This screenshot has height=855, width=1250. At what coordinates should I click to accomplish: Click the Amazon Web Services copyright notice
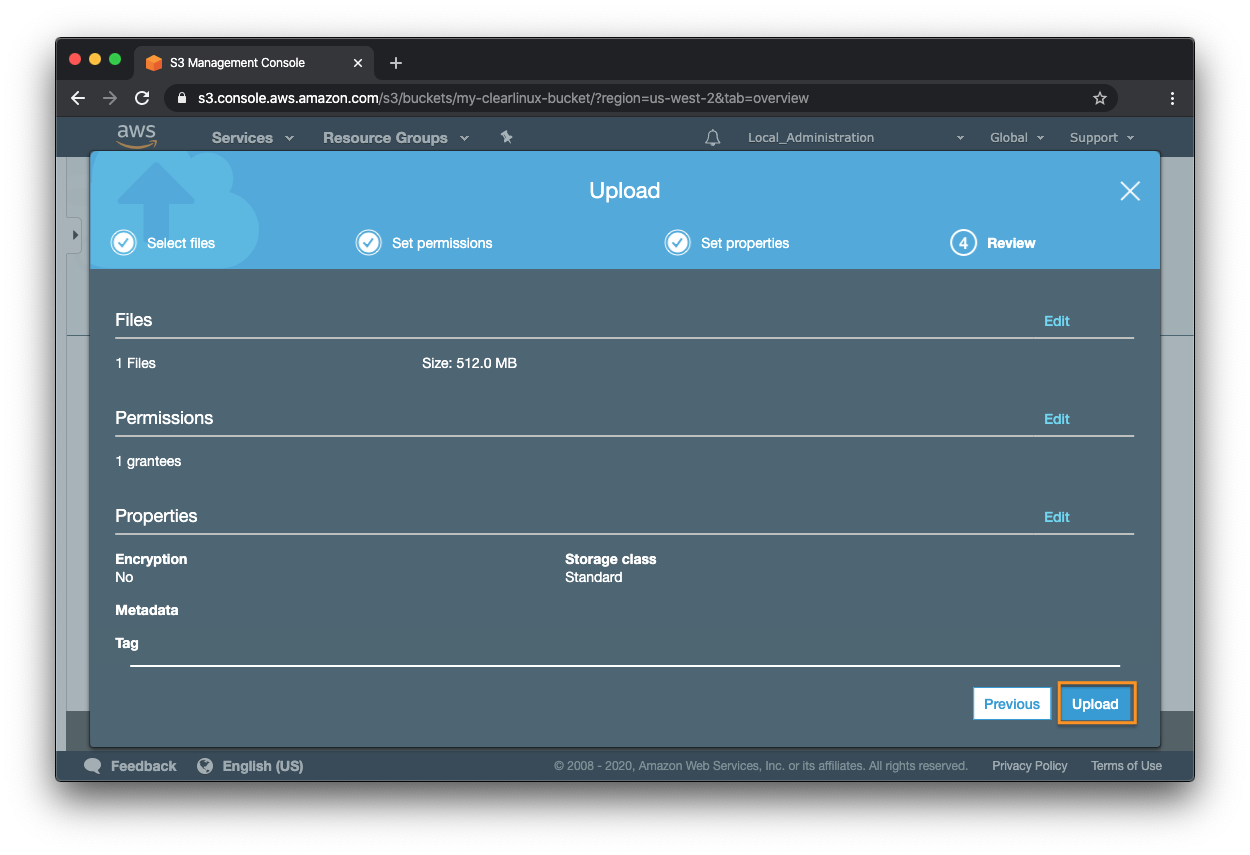(x=761, y=766)
